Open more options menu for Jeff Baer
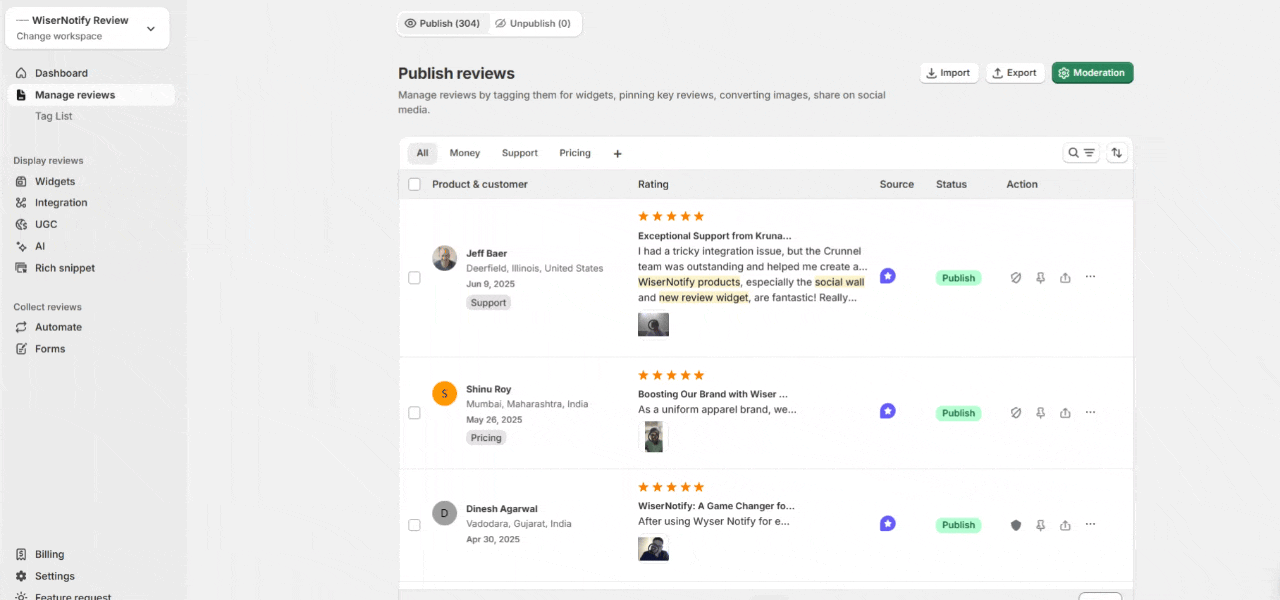 (x=1090, y=277)
